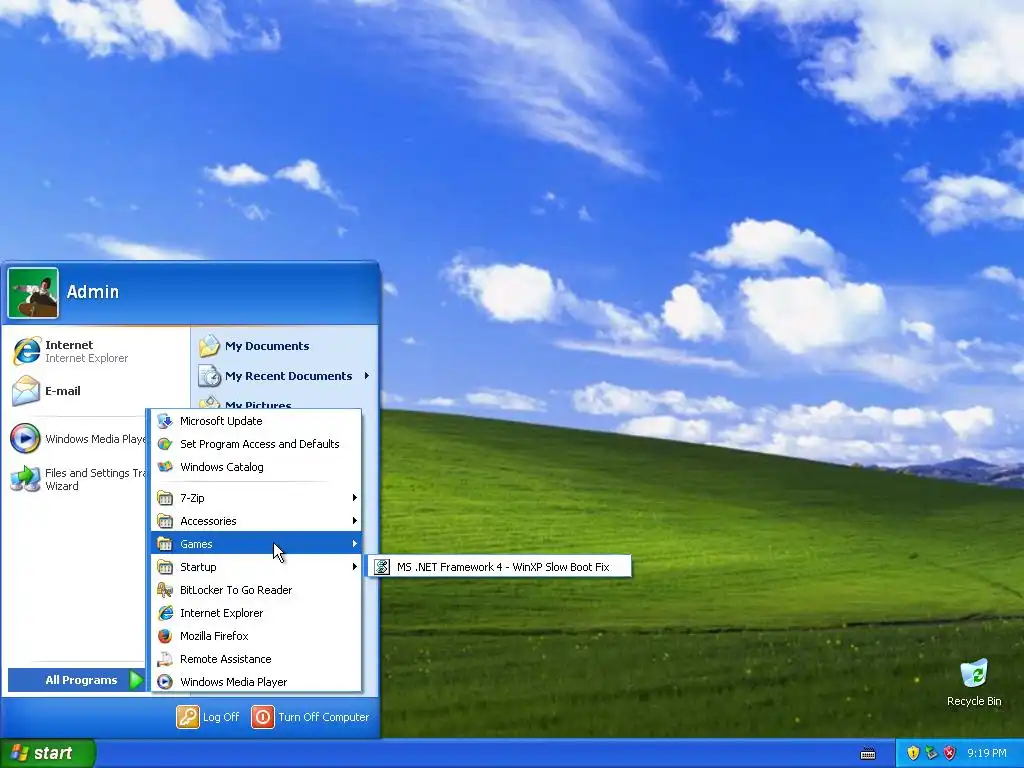The width and height of the screenshot is (1024, 768).
Task: Open Files and Settings Transfer Wizard icon
Action: click(26, 479)
